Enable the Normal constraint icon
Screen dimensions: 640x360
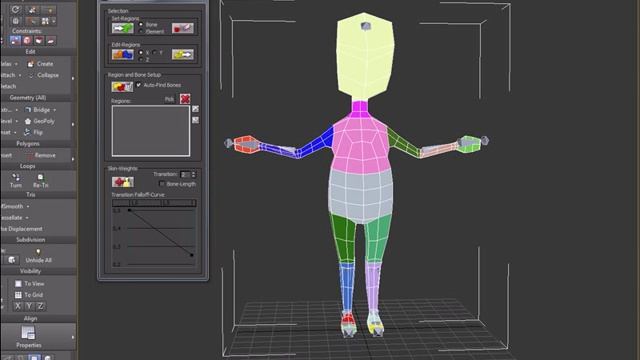coord(51,40)
